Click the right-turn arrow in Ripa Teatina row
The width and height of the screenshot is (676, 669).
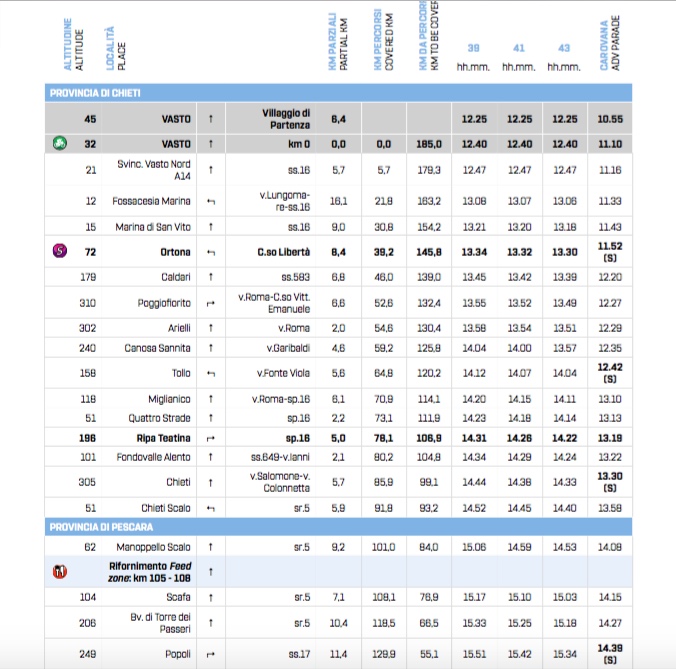point(210,438)
